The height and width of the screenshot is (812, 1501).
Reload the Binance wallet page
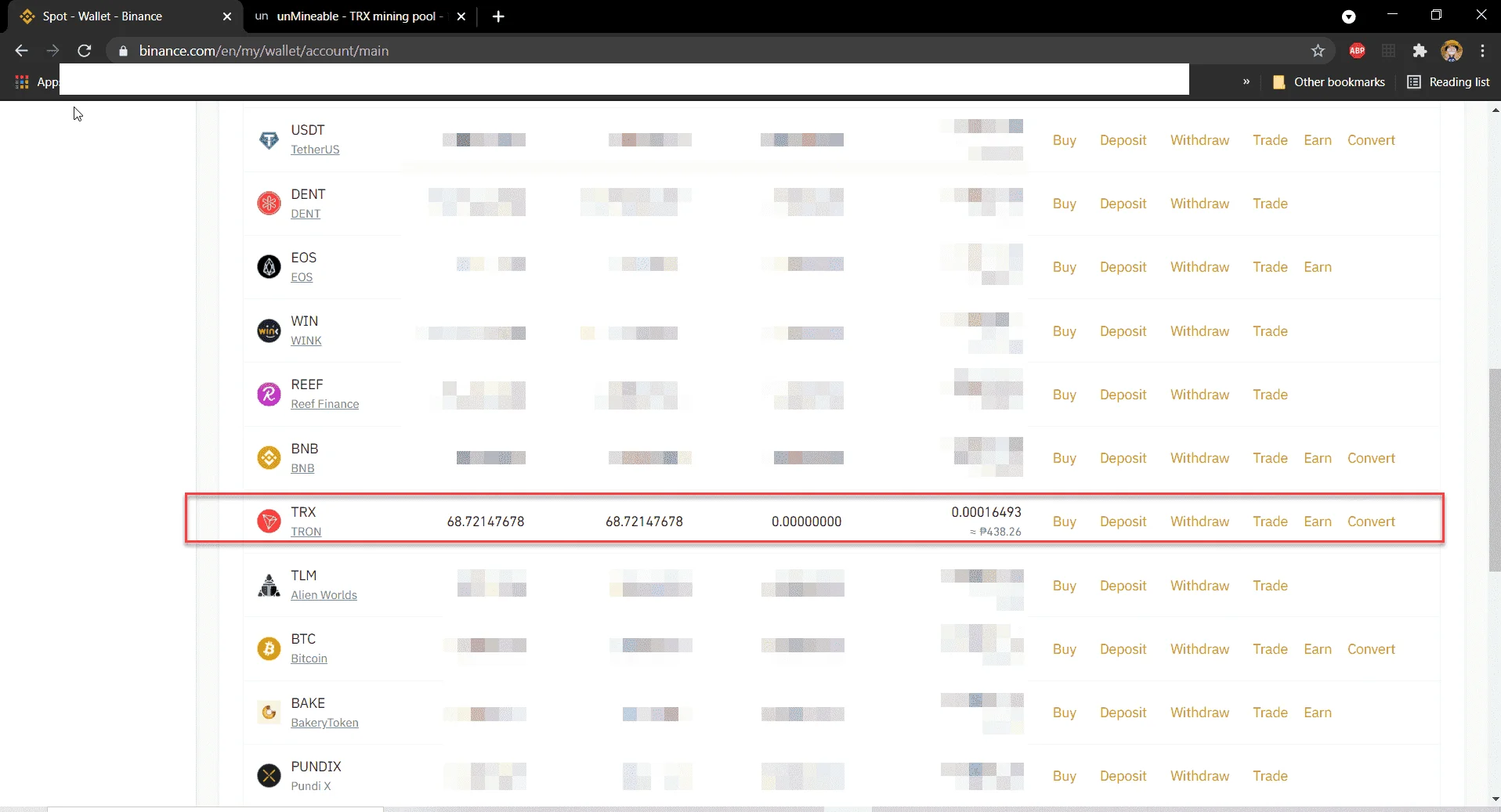tap(85, 50)
